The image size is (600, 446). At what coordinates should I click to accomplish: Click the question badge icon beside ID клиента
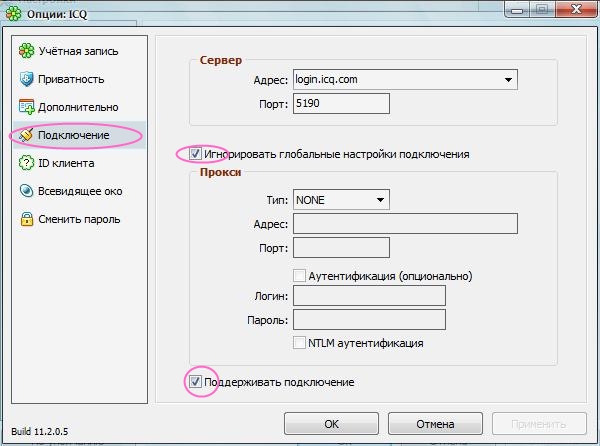click(26, 163)
